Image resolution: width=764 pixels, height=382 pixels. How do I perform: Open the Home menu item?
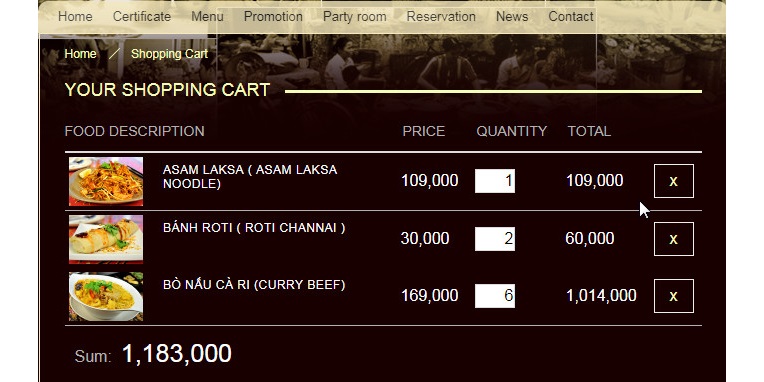click(x=75, y=17)
